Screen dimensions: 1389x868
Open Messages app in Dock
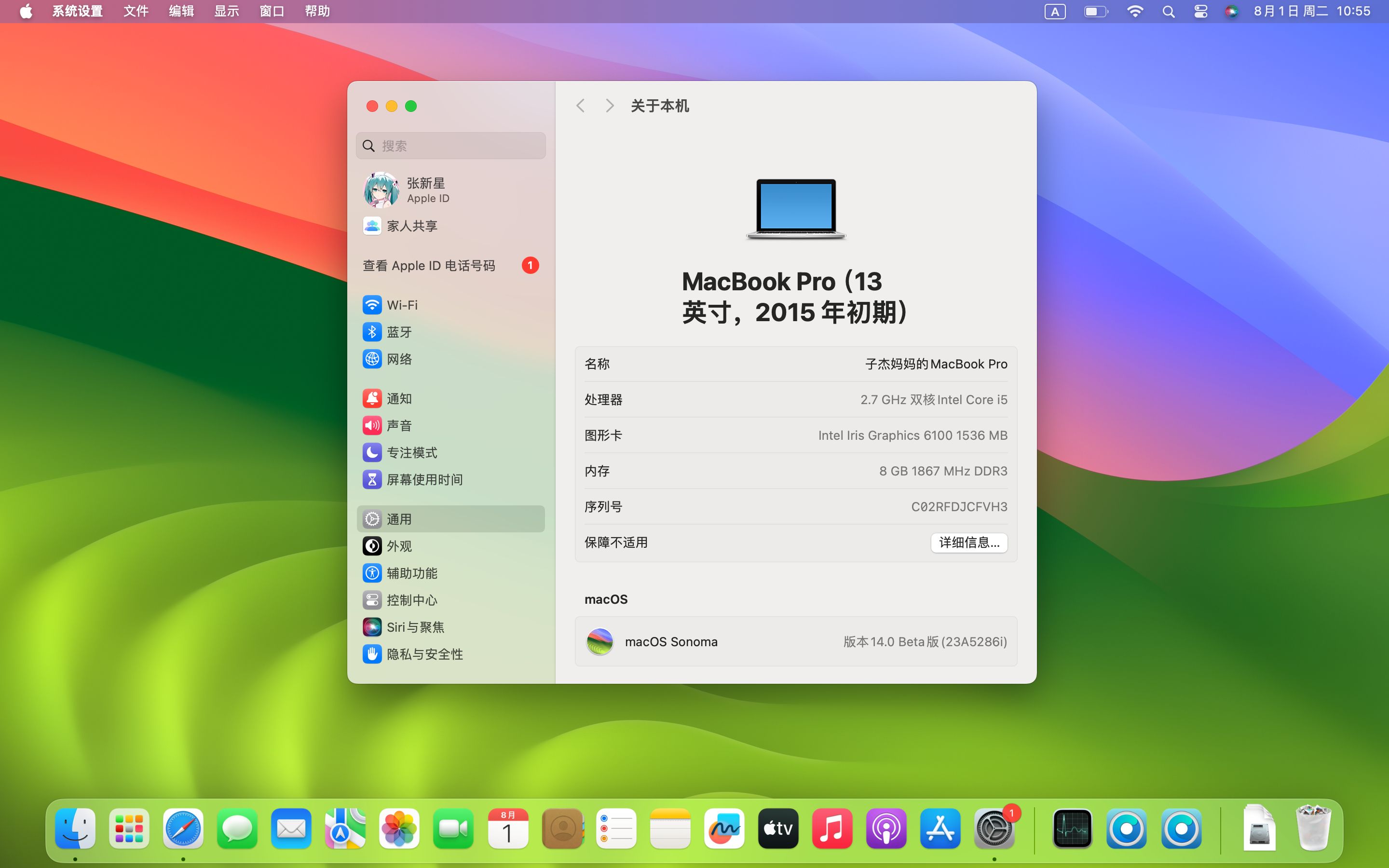click(x=237, y=828)
